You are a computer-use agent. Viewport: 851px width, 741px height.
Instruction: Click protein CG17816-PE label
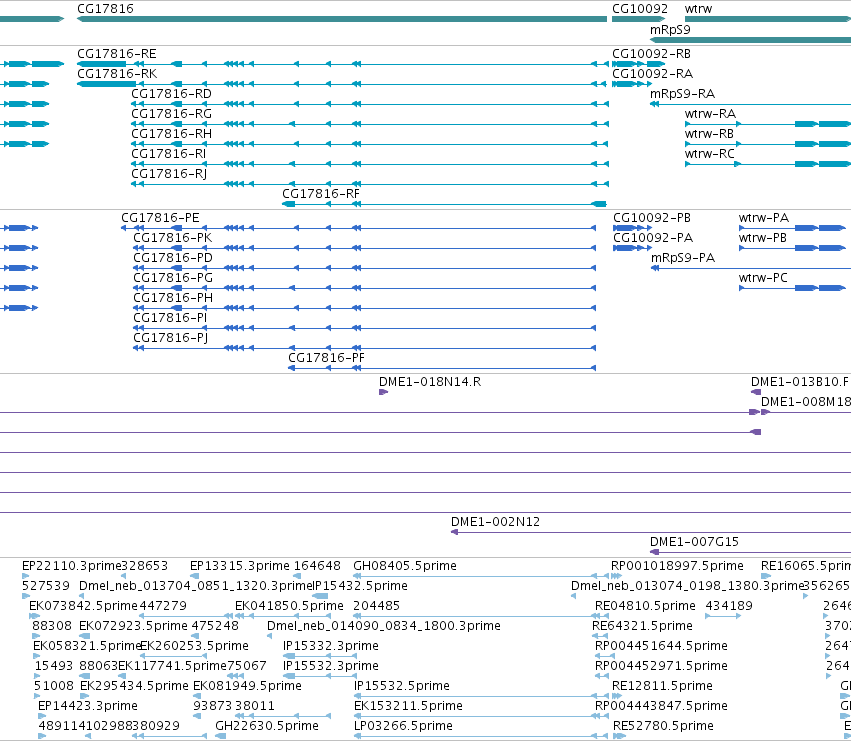pos(160,218)
